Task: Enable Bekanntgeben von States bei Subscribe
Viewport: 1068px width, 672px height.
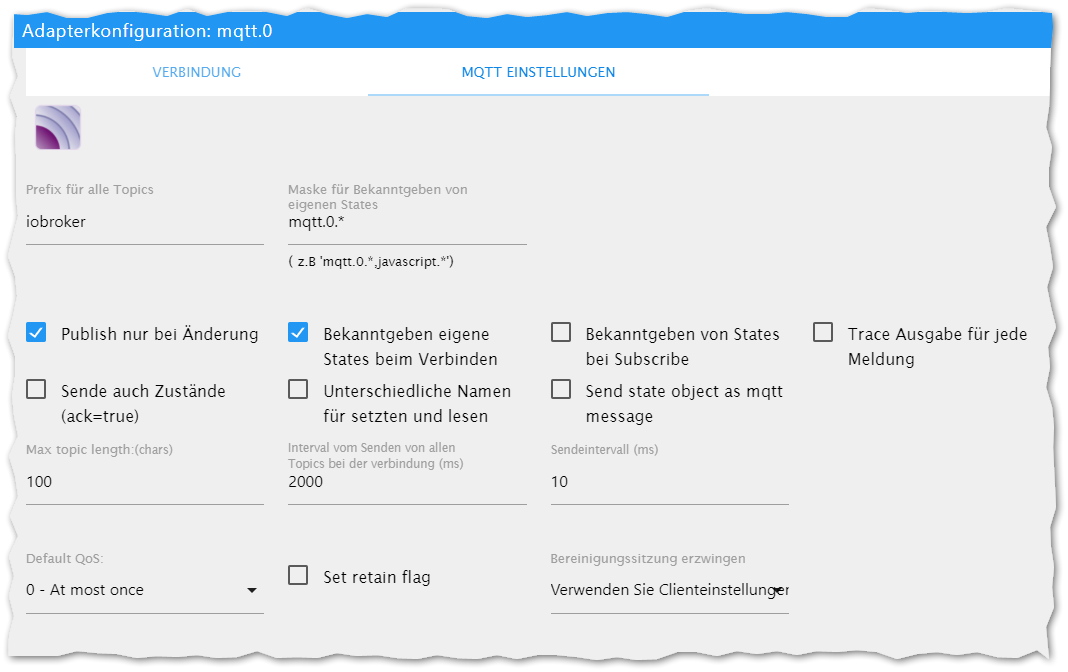Action: tap(561, 333)
